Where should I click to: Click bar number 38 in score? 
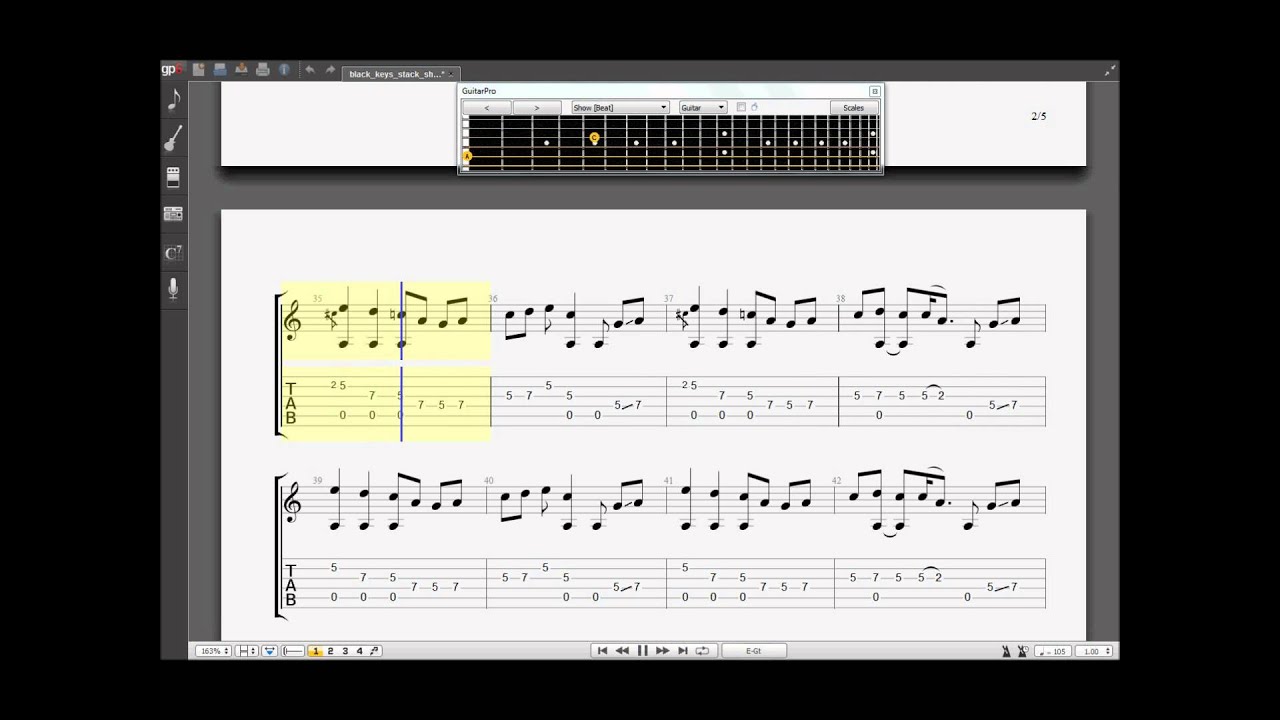[x=841, y=299]
